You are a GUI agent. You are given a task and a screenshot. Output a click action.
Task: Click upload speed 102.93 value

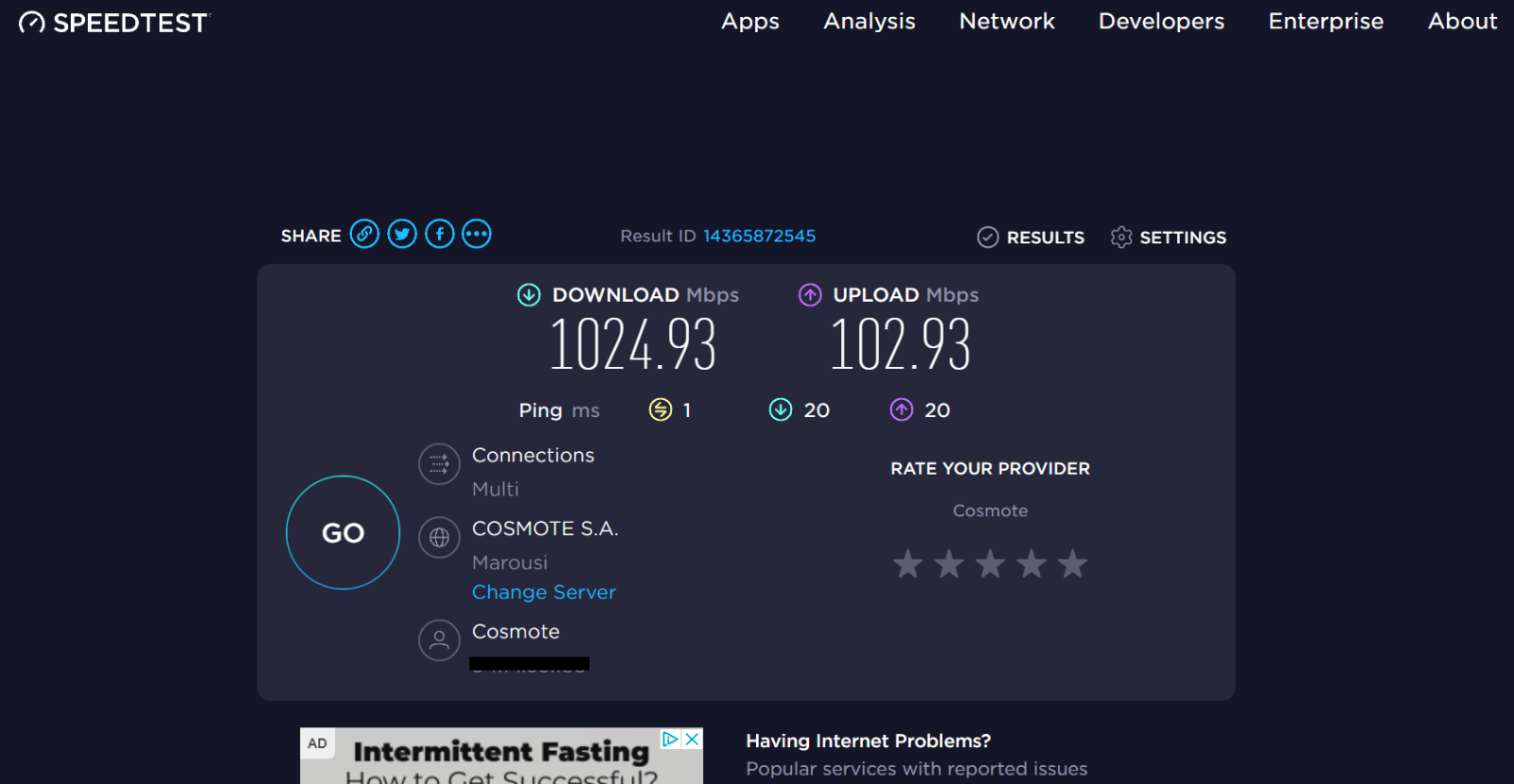tap(901, 344)
